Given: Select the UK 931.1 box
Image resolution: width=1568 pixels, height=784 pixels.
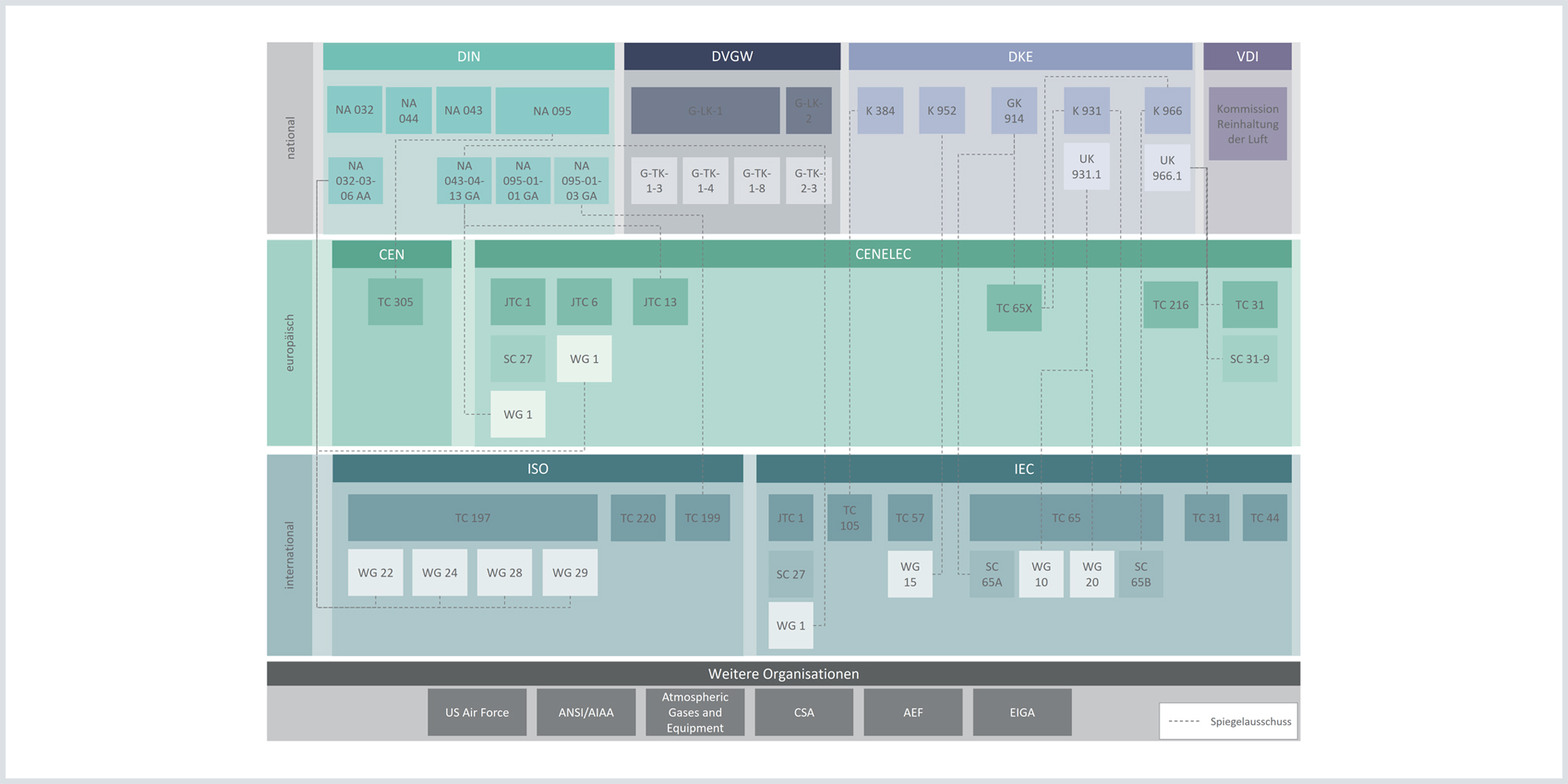Looking at the screenshot, I should (x=1087, y=166).
